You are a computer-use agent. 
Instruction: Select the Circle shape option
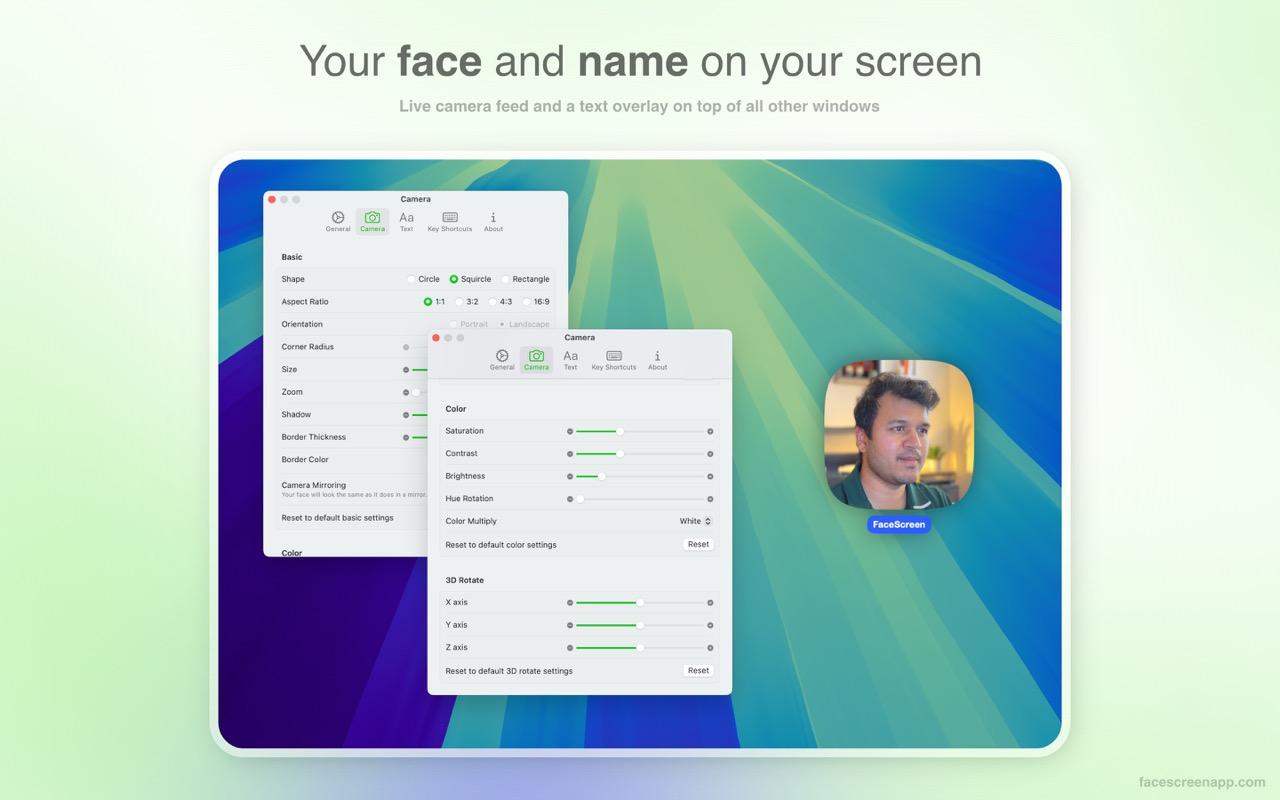click(x=411, y=279)
